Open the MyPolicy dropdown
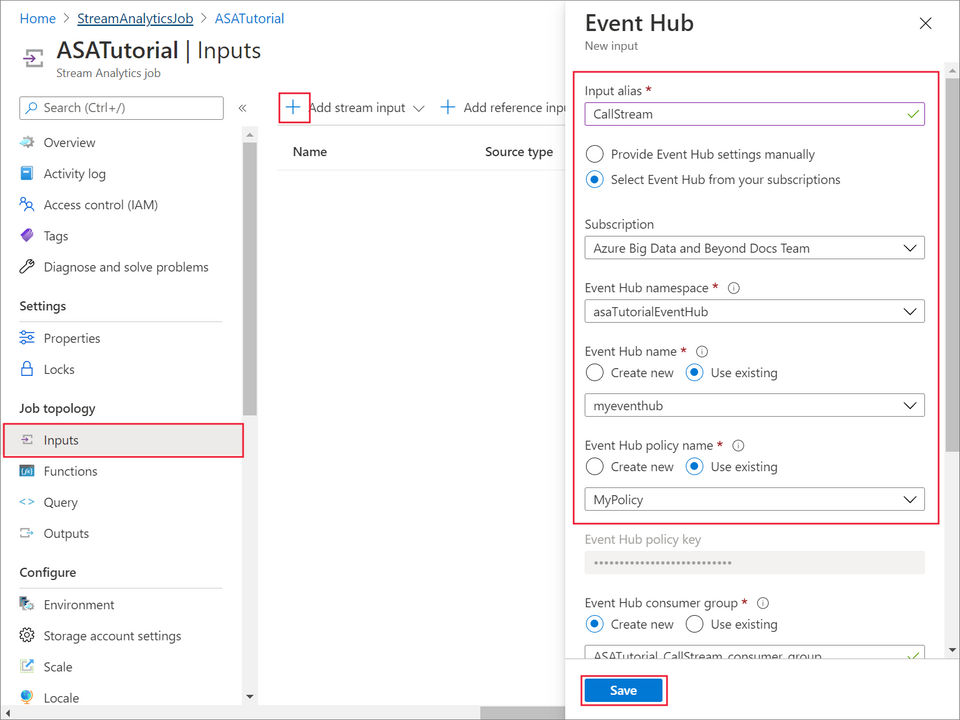The height and width of the screenshot is (720, 960). pos(754,500)
